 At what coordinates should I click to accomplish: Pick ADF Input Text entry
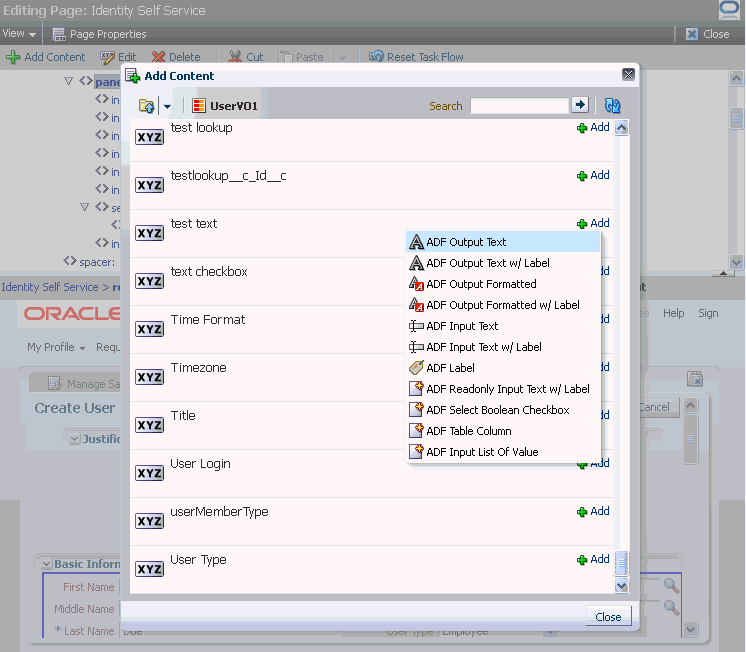point(503,326)
